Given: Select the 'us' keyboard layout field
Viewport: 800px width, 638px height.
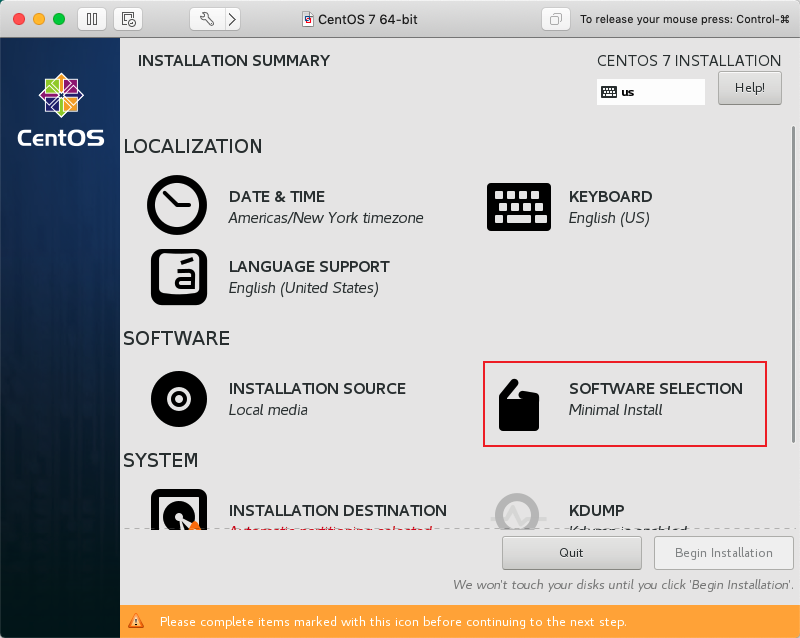Looking at the screenshot, I should (651, 92).
